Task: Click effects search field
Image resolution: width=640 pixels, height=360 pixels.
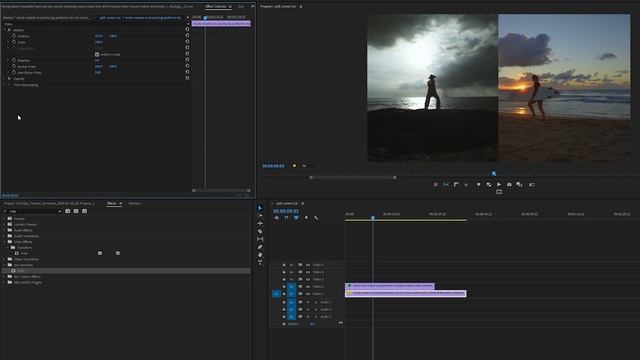Action: 32,211
